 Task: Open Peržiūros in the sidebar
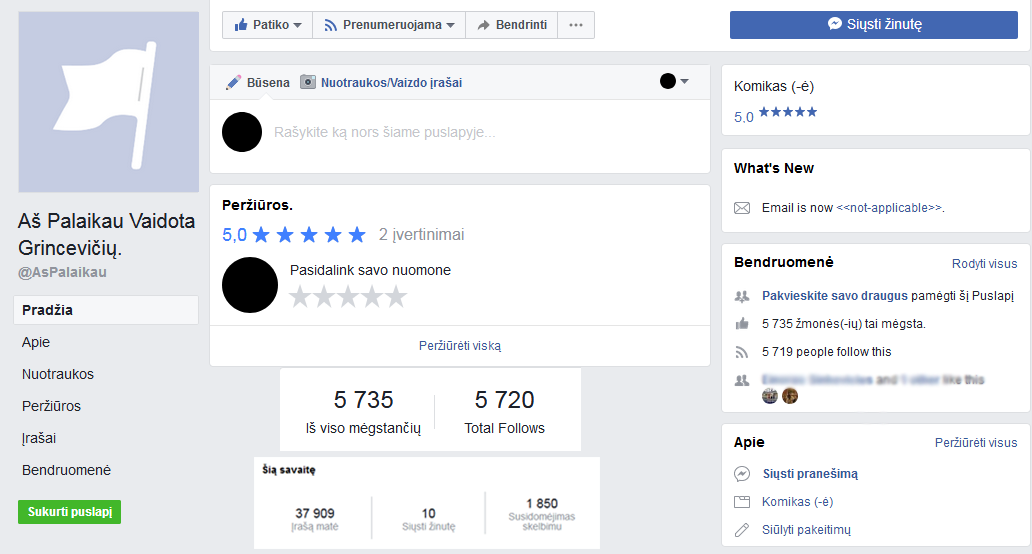click(51, 406)
